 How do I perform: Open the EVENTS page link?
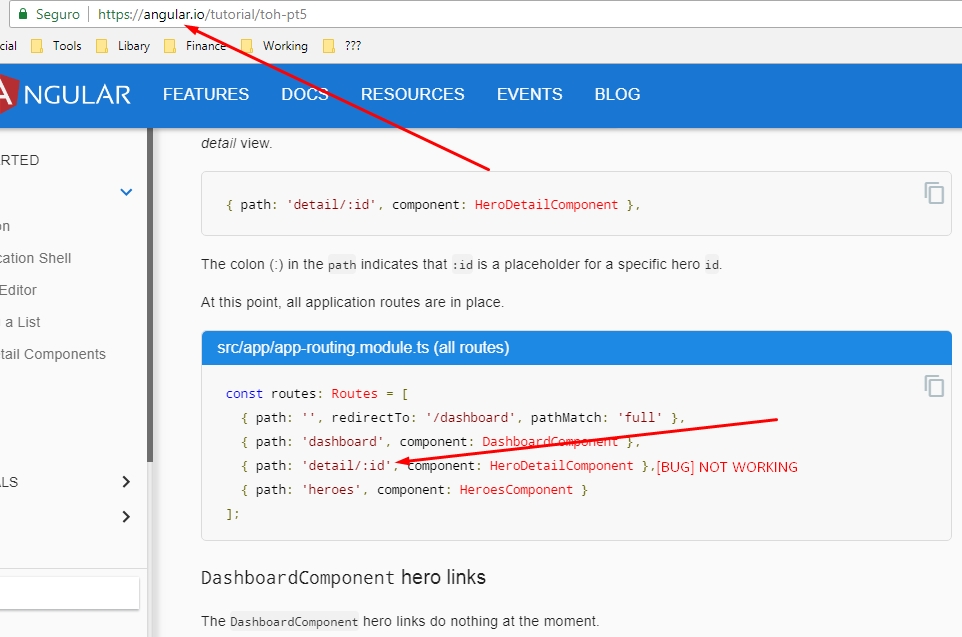point(529,94)
